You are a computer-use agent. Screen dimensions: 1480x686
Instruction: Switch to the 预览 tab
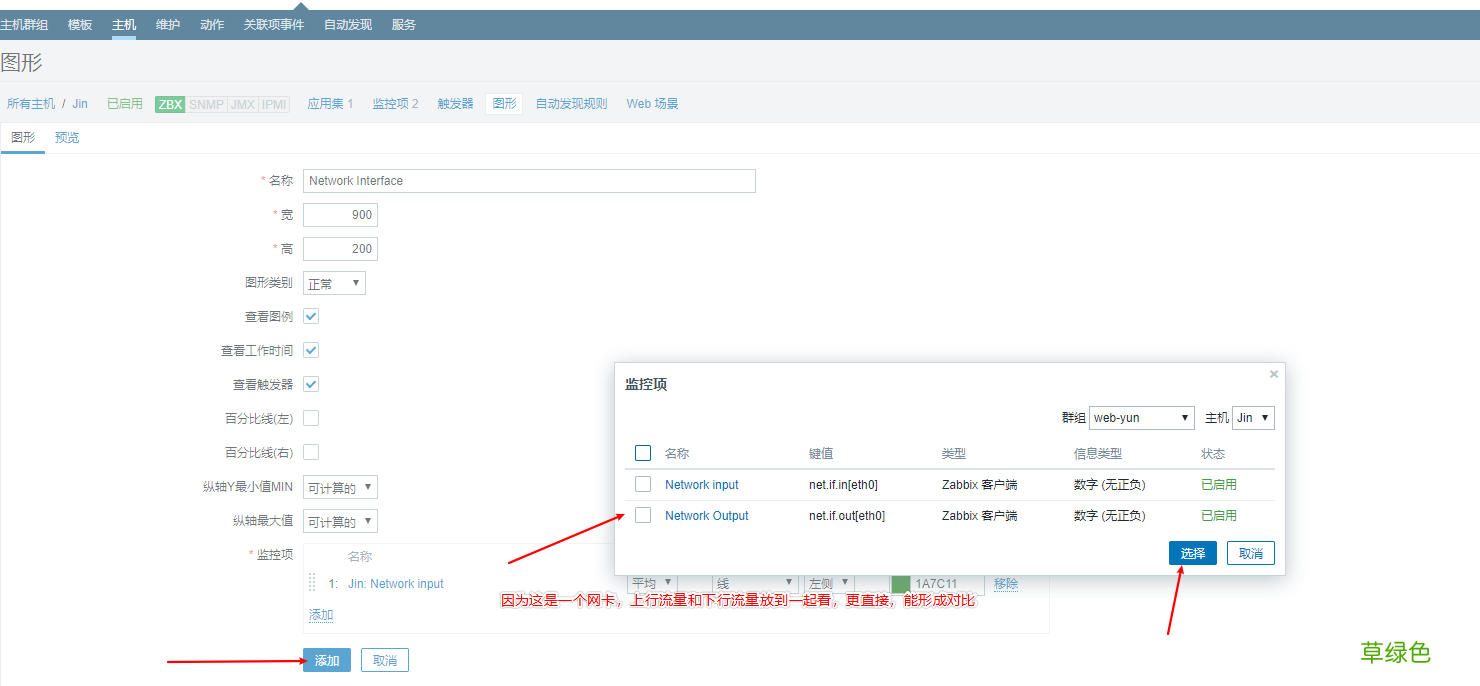[66, 137]
